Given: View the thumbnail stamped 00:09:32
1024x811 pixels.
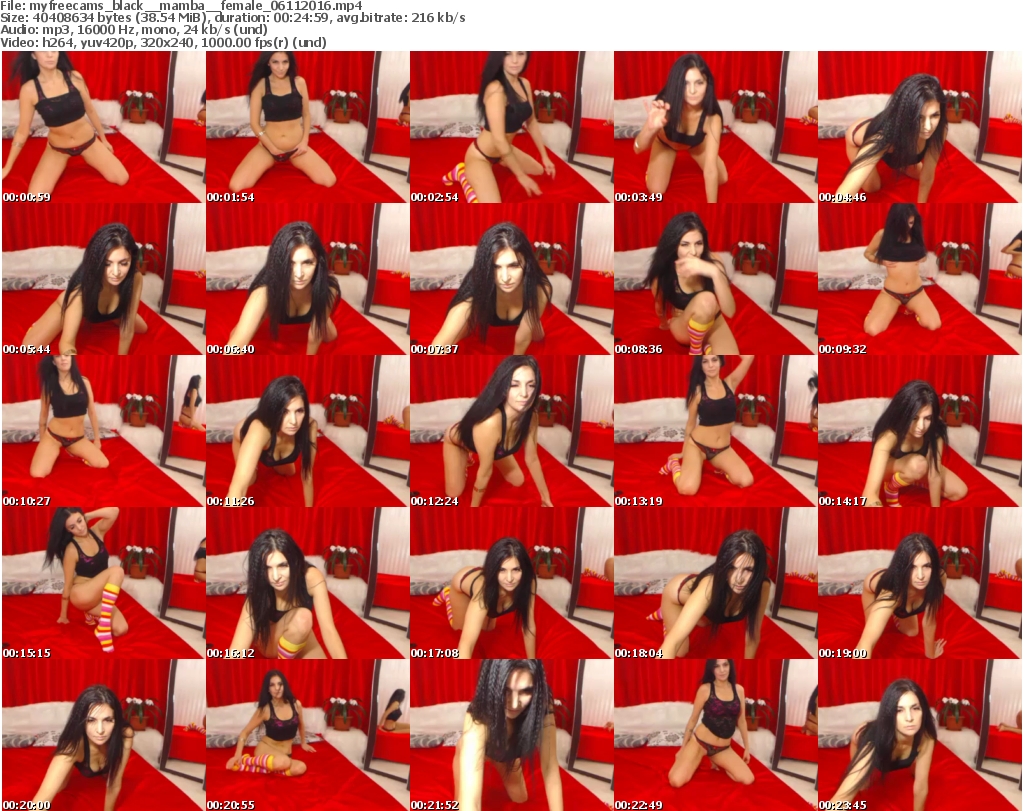Looking at the screenshot, I should pyautogui.click(x=920, y=279).
